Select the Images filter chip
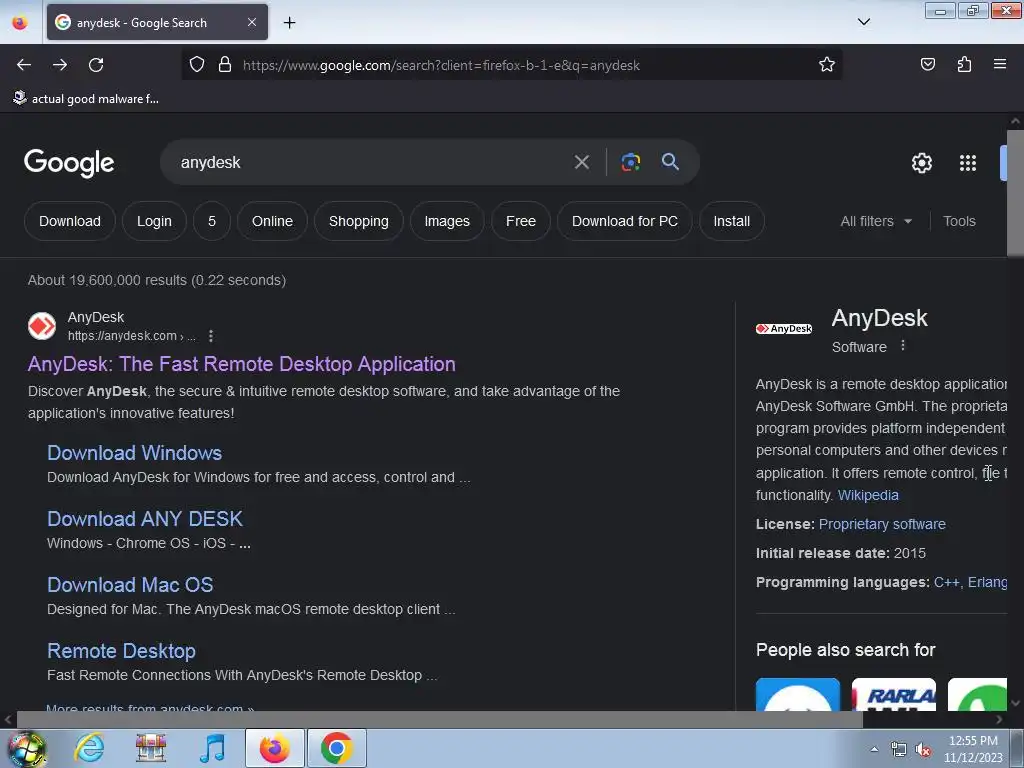 [x=447, y=221]
